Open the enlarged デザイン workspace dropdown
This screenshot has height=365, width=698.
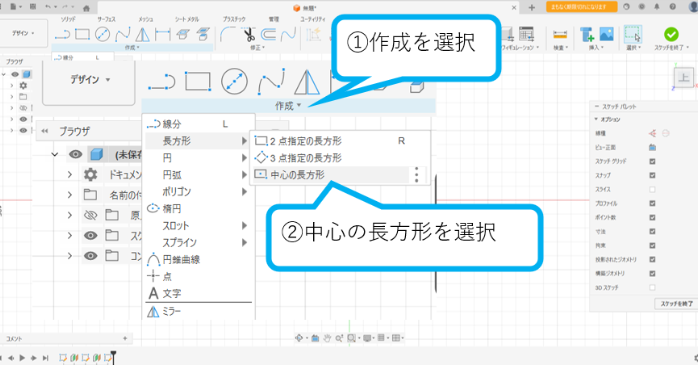(89, 80)
